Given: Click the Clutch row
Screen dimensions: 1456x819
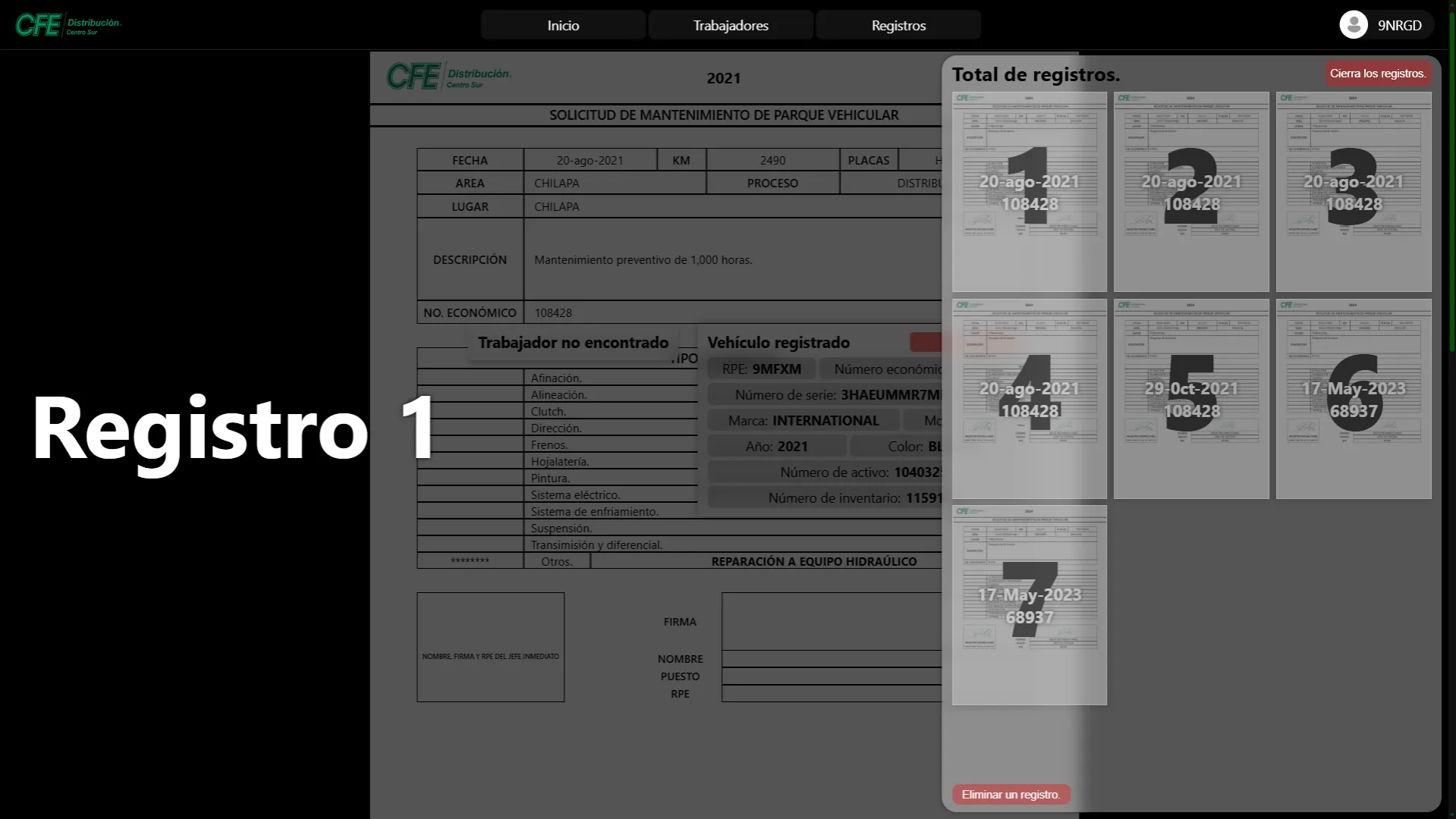Looking at the screenshot, I should coord(557,411).
